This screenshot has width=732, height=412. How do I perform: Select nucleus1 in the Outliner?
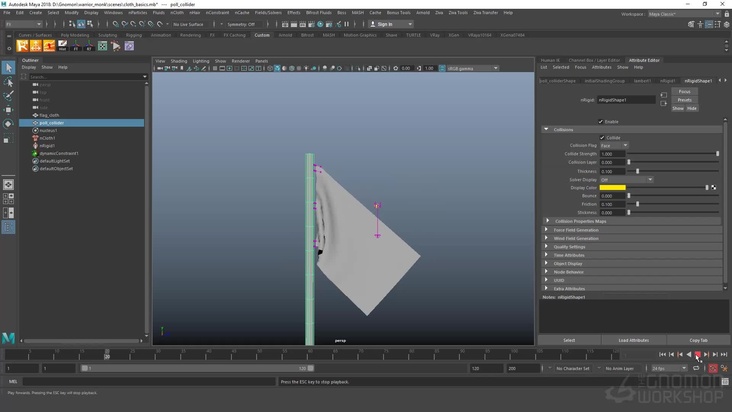[48, 130]
